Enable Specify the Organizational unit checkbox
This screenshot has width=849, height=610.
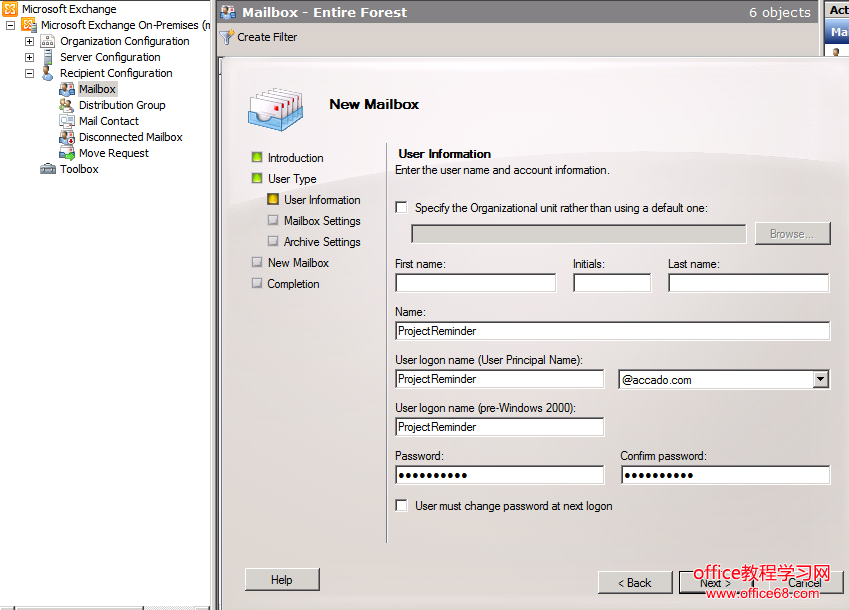click(402, 208)
